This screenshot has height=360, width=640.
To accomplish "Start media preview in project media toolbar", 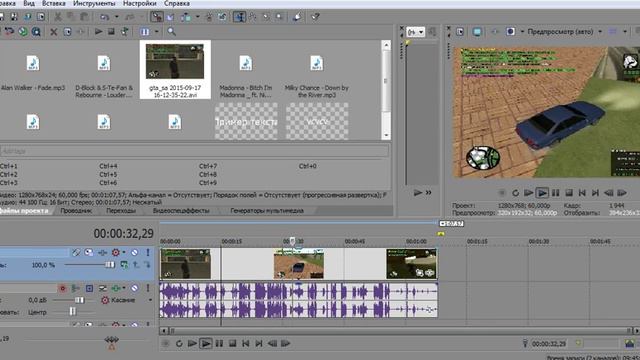I will (98, 31).
